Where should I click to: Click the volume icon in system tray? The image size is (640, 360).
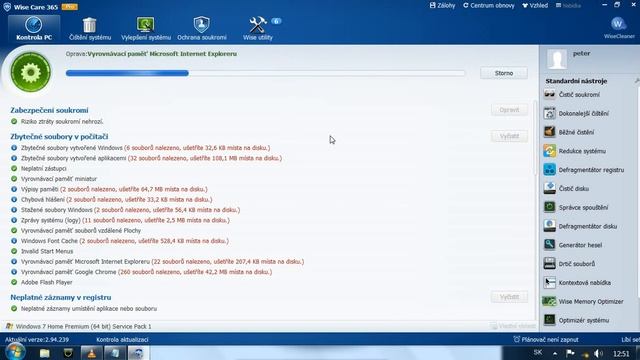pos(598,353)
